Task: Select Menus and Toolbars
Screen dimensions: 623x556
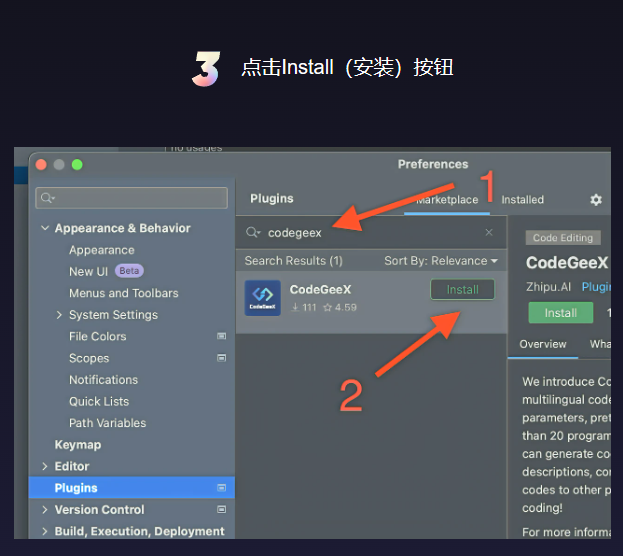Action: [124, 293]
